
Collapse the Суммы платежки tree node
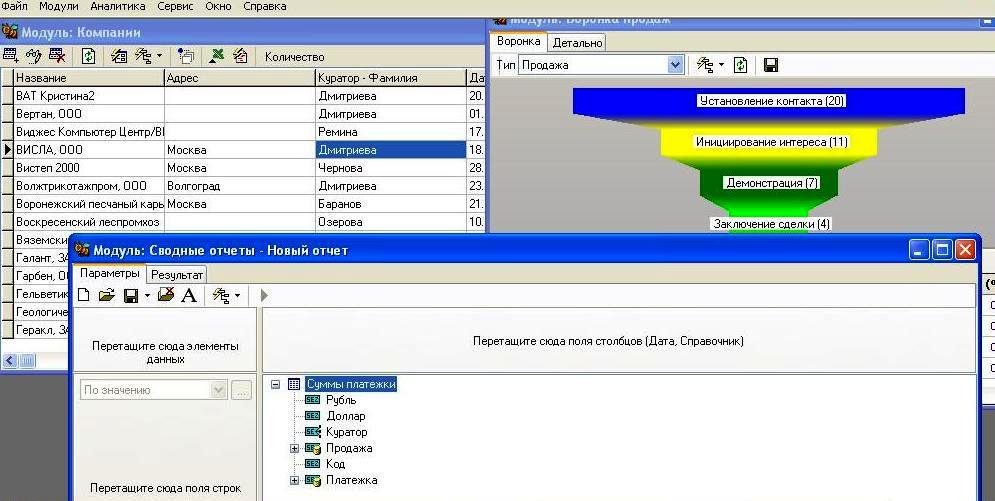(275, 384)
